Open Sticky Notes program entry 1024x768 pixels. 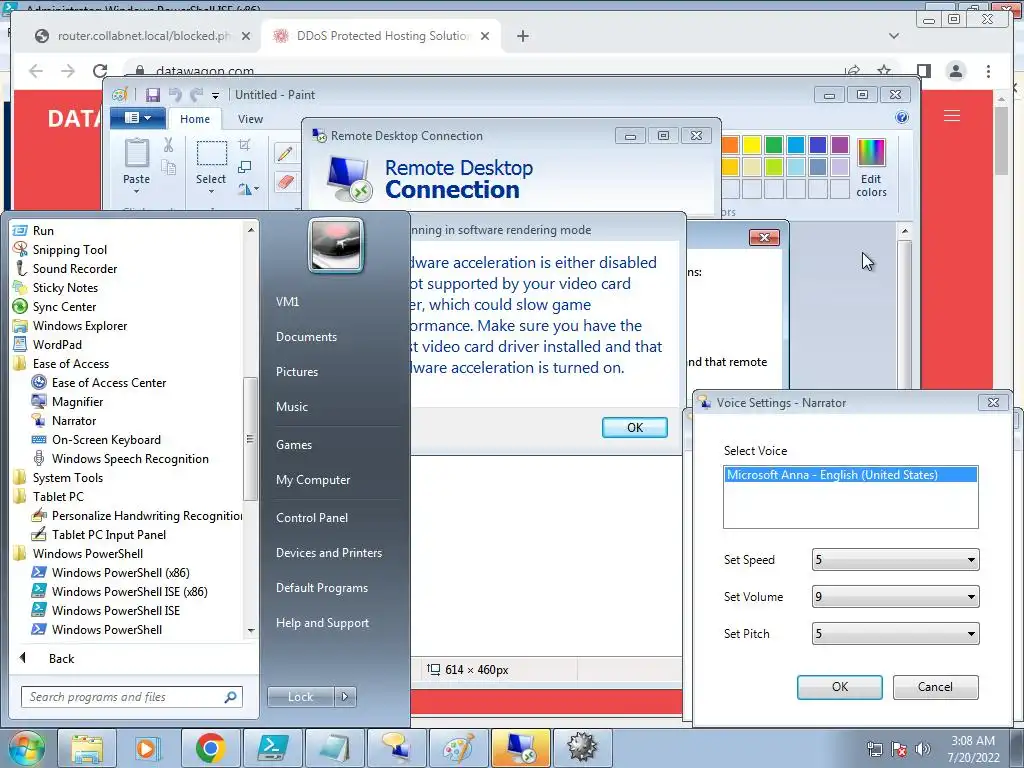pos(65,287)
